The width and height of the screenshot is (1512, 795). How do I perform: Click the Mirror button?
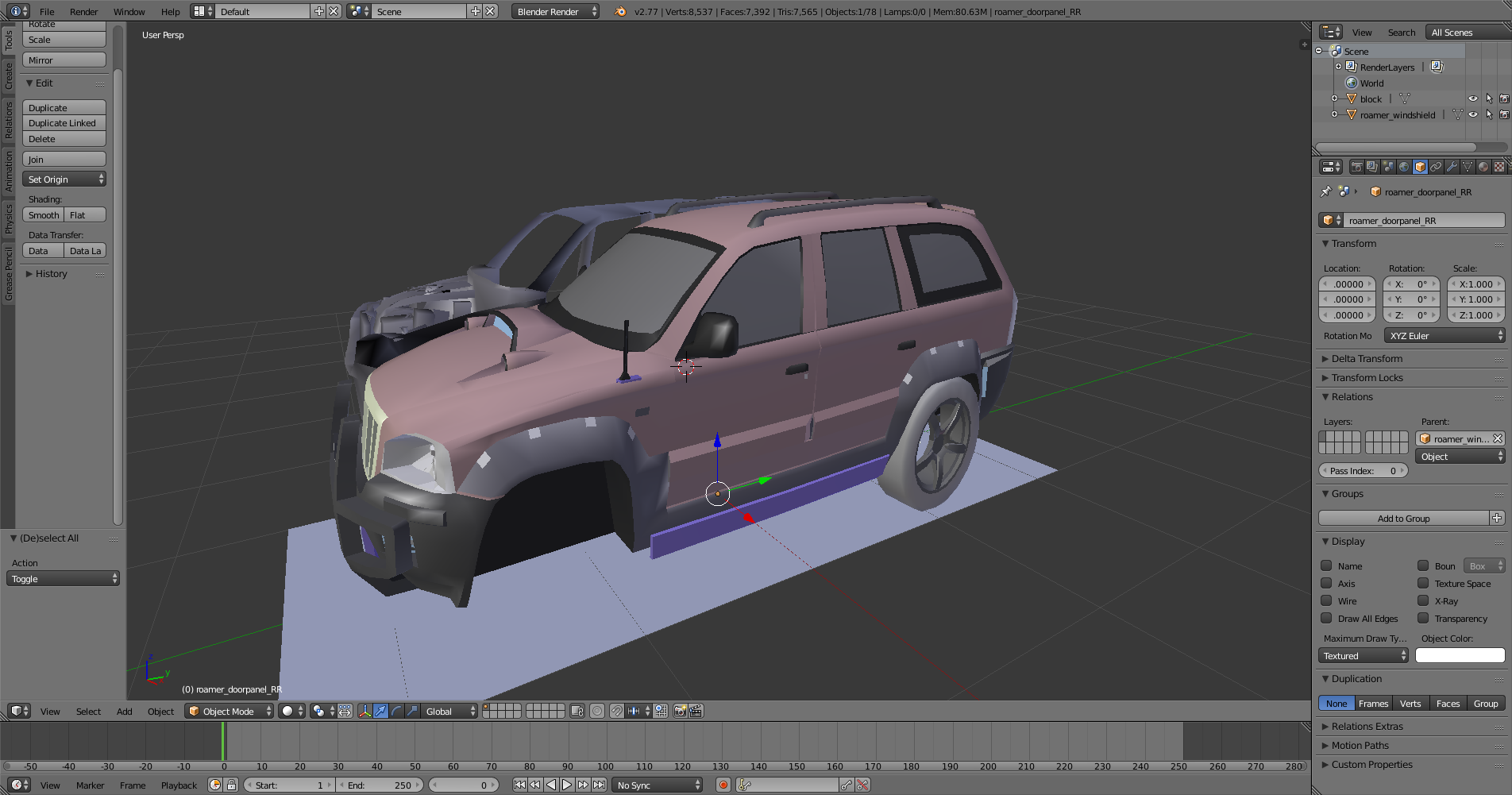(64, 60)
